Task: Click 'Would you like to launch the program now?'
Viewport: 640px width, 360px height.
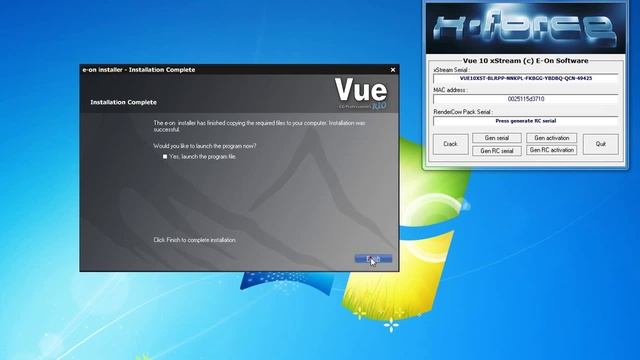Action: pos(205,146)
